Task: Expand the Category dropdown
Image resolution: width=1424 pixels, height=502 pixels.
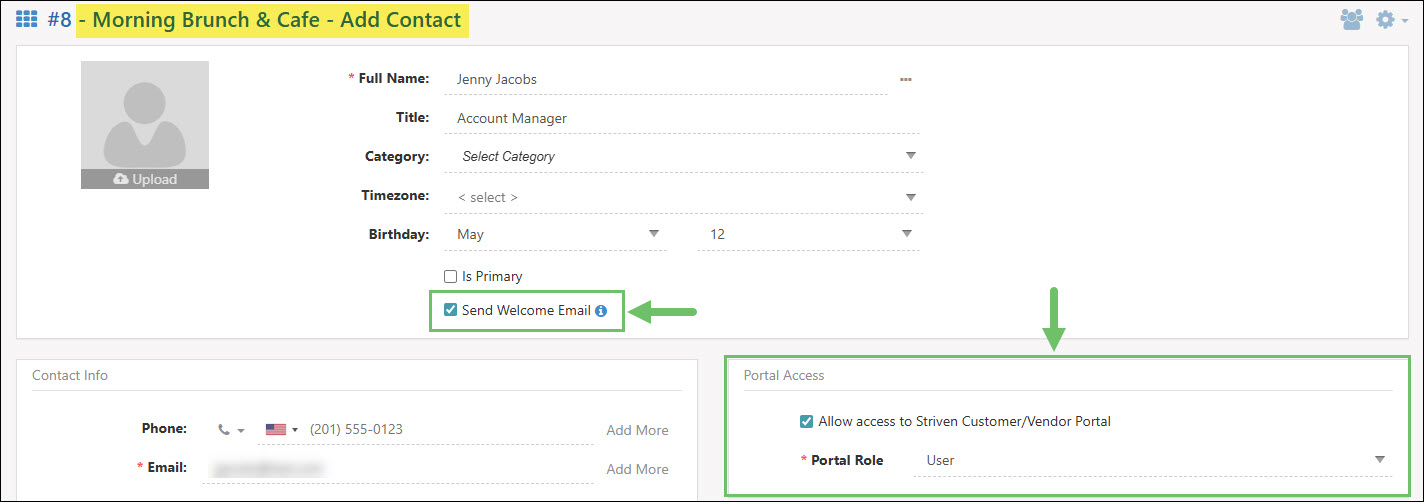Action: click(686, 157)
